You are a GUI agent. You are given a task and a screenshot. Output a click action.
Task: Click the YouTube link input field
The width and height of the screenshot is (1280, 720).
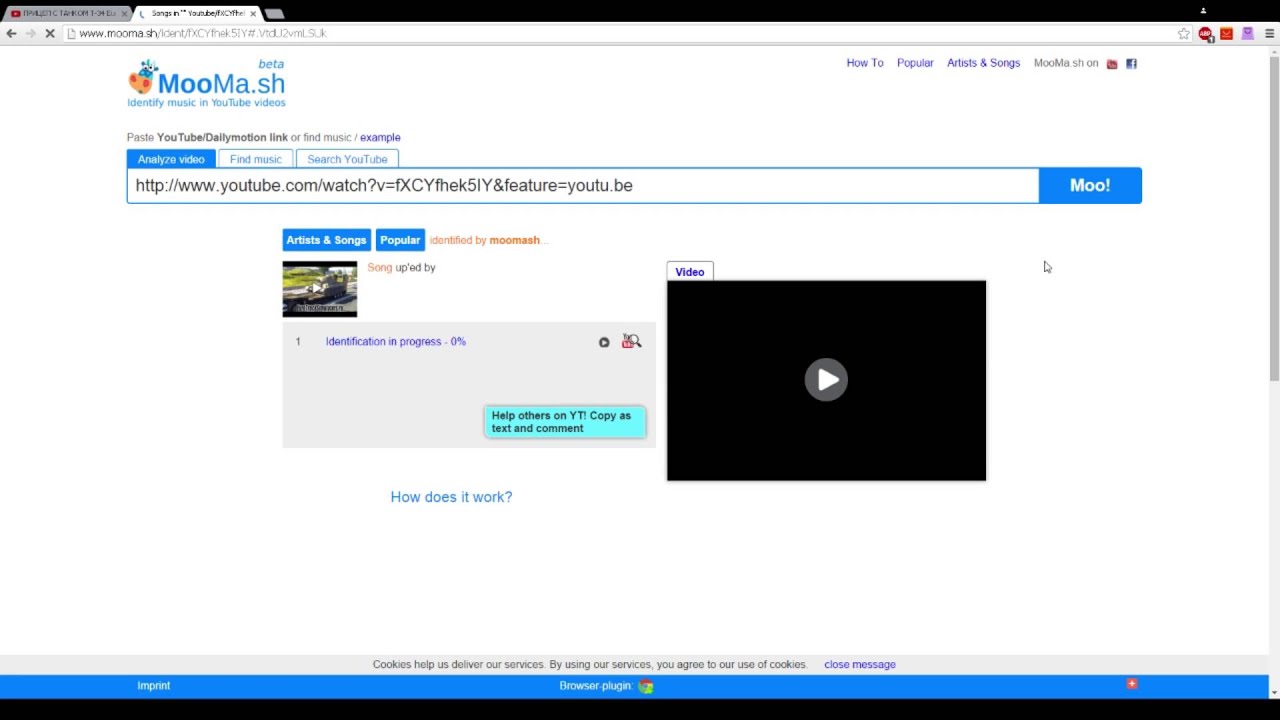(x=583, y=185)
